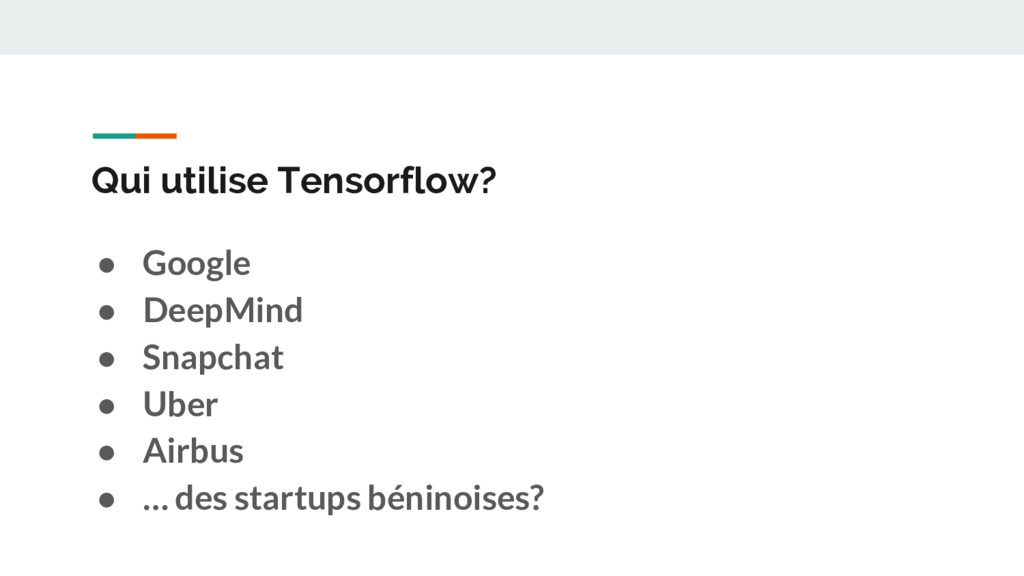The width and height of the screenshot is (1024, 576).
Task: Select the 'DeepMind' bullet text
Action: 222,310
